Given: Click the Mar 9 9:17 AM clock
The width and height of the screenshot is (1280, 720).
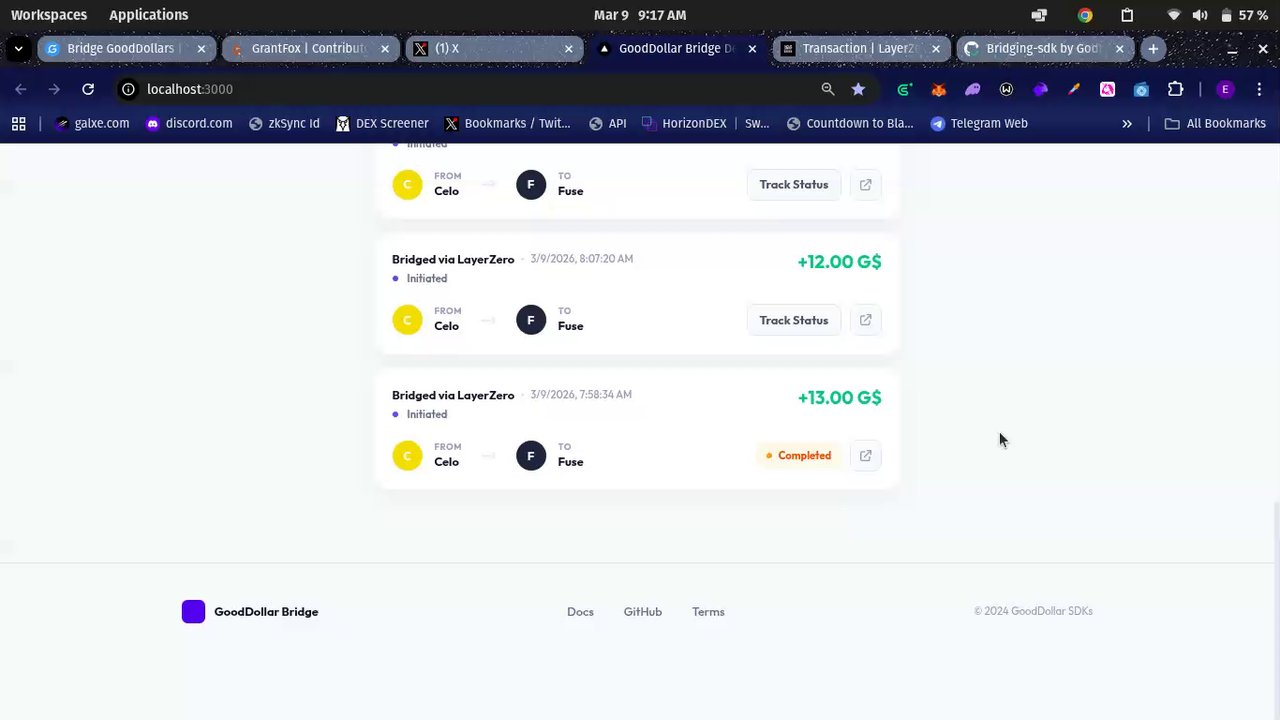Looking at the screenshot, I should tap(640, 15).
